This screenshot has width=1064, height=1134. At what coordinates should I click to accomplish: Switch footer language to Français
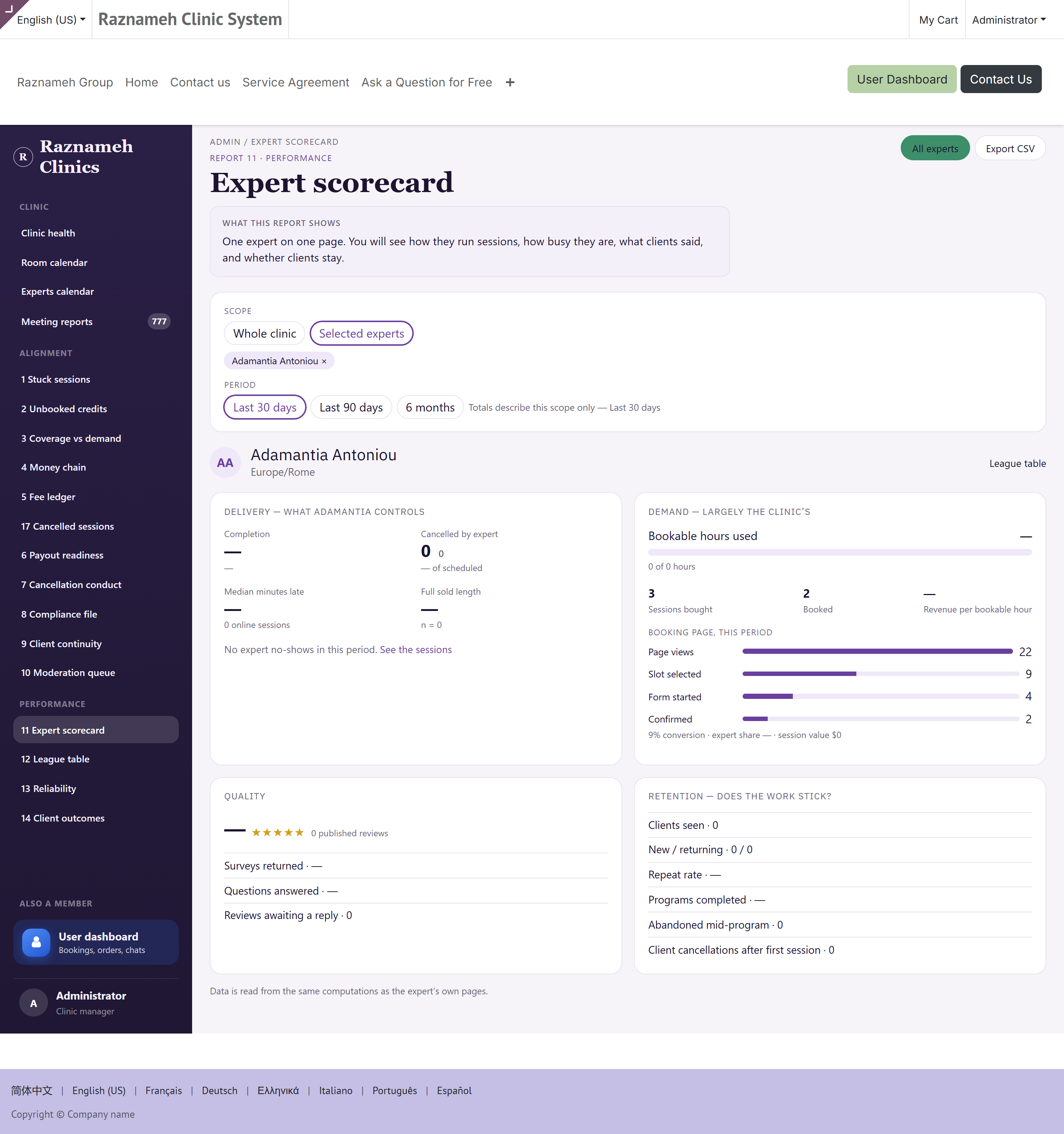[x=163, y=1090]
